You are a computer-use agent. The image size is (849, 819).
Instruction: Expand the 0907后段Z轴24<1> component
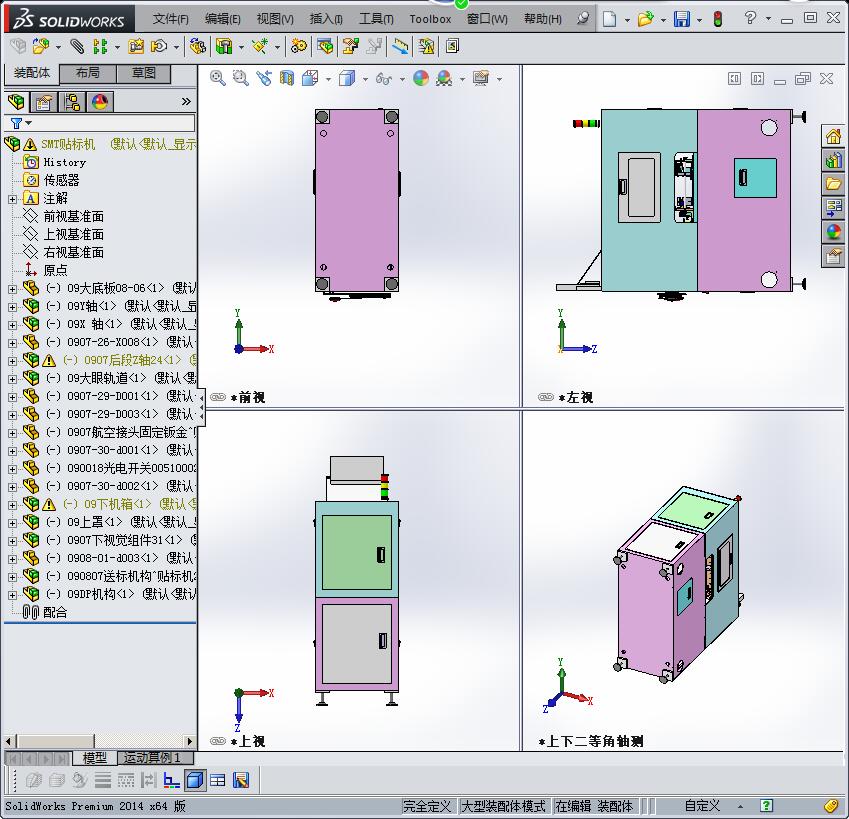(x=12, y=361)
